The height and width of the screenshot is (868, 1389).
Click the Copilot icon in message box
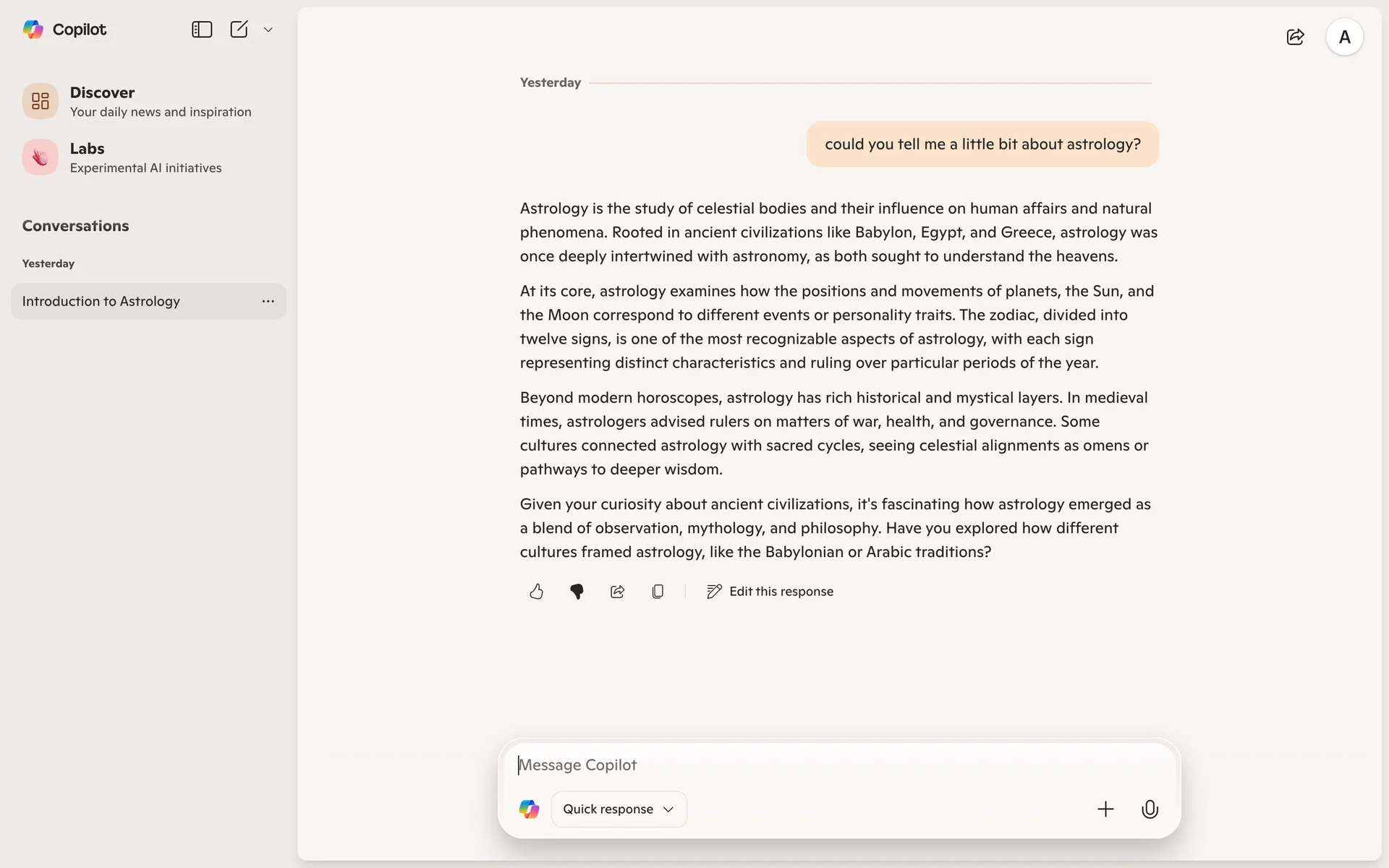[x=530, y=809]
